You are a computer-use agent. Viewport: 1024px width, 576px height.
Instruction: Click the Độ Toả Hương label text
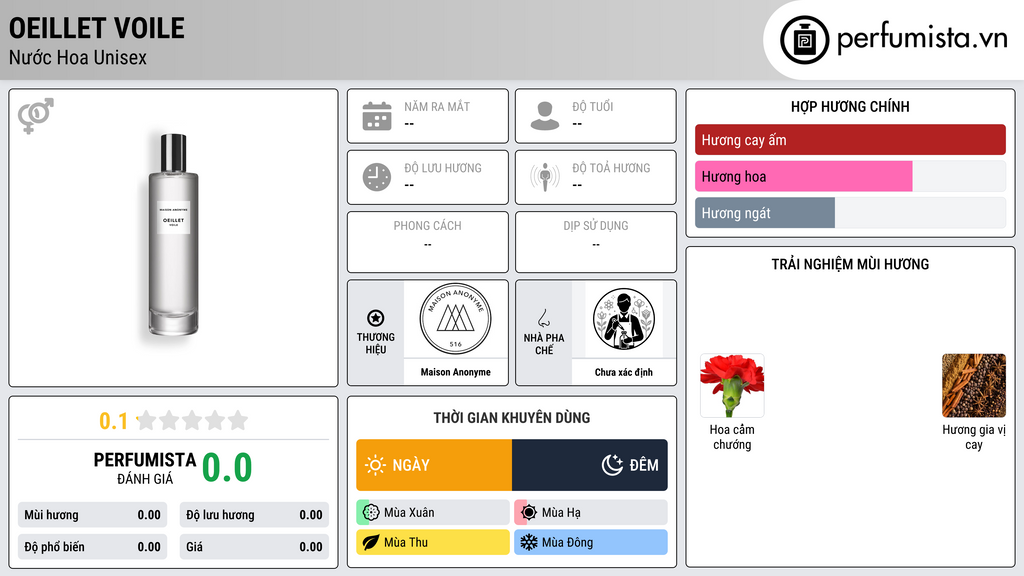tap(611, 168)
